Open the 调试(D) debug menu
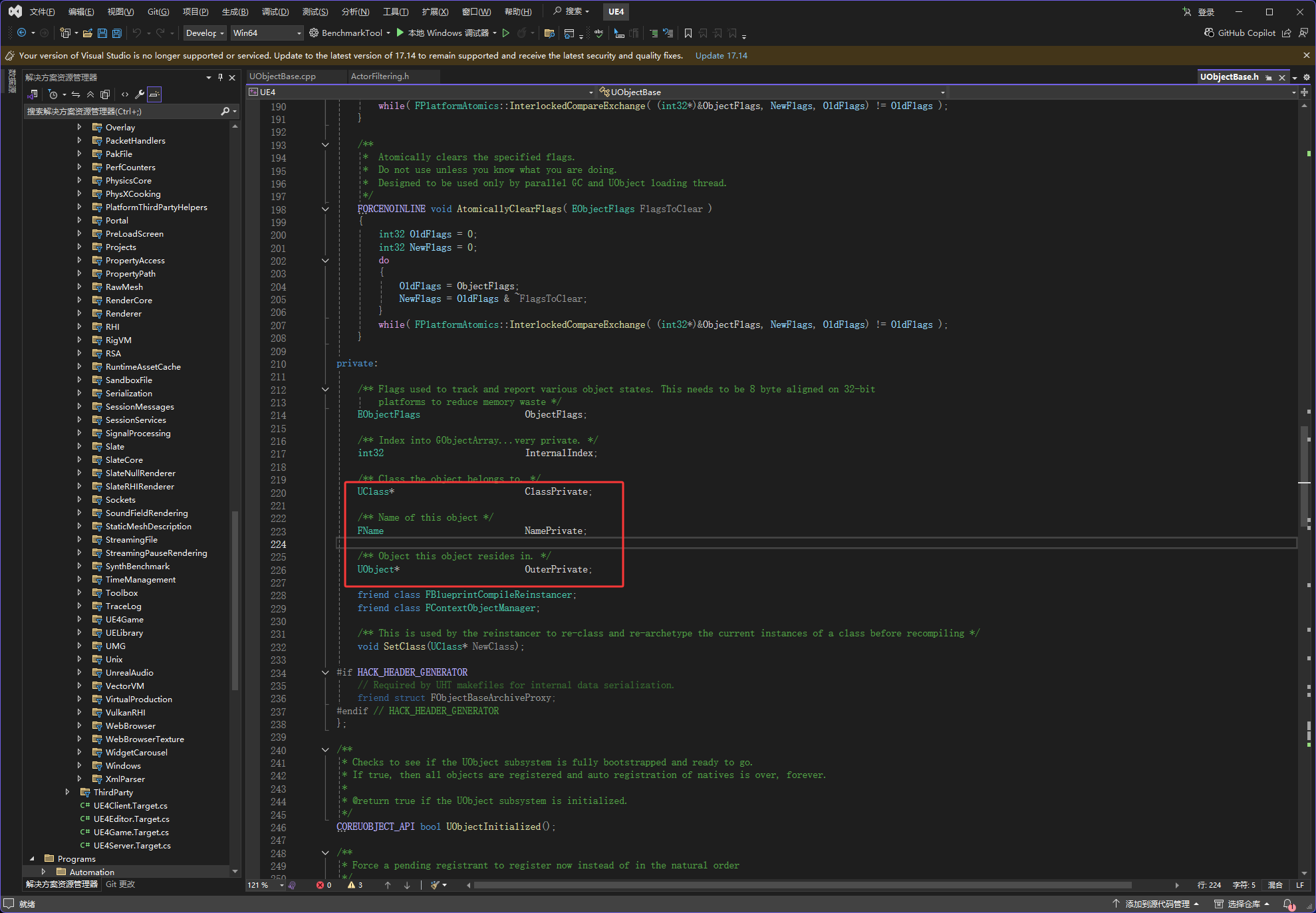1316x913 pixels. click(x=275, y=11)
